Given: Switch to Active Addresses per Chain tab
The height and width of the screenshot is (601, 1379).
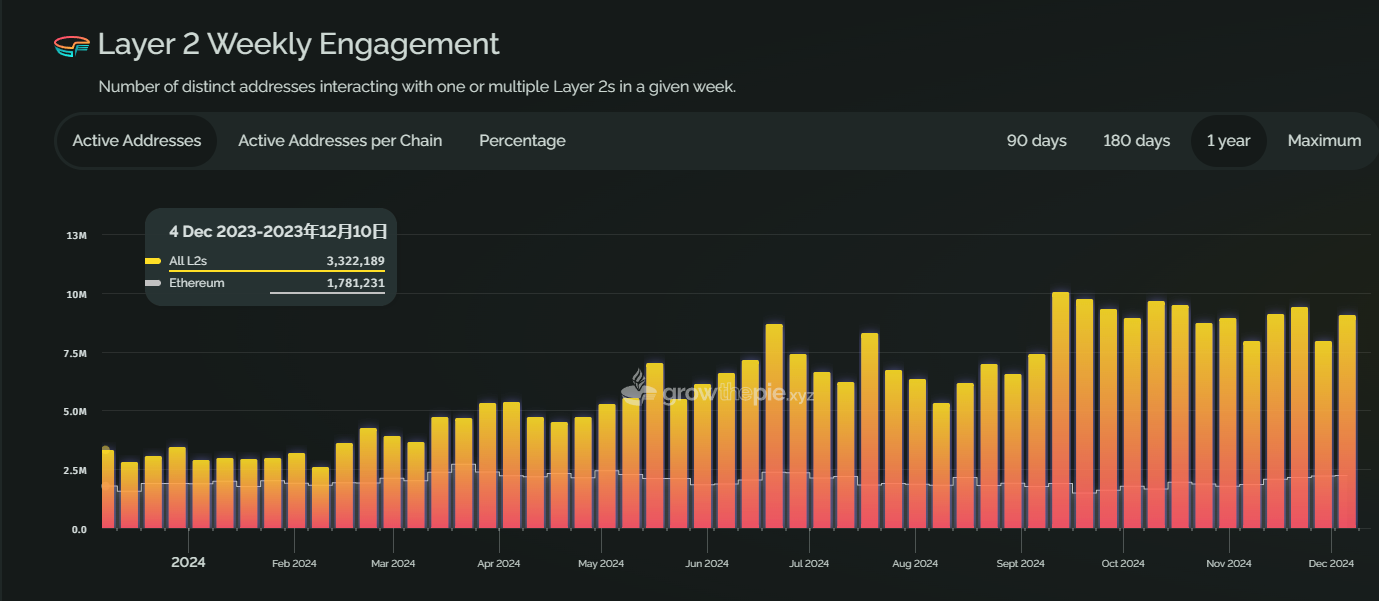Looking at the screenshot, I should (x=340, y=141).
